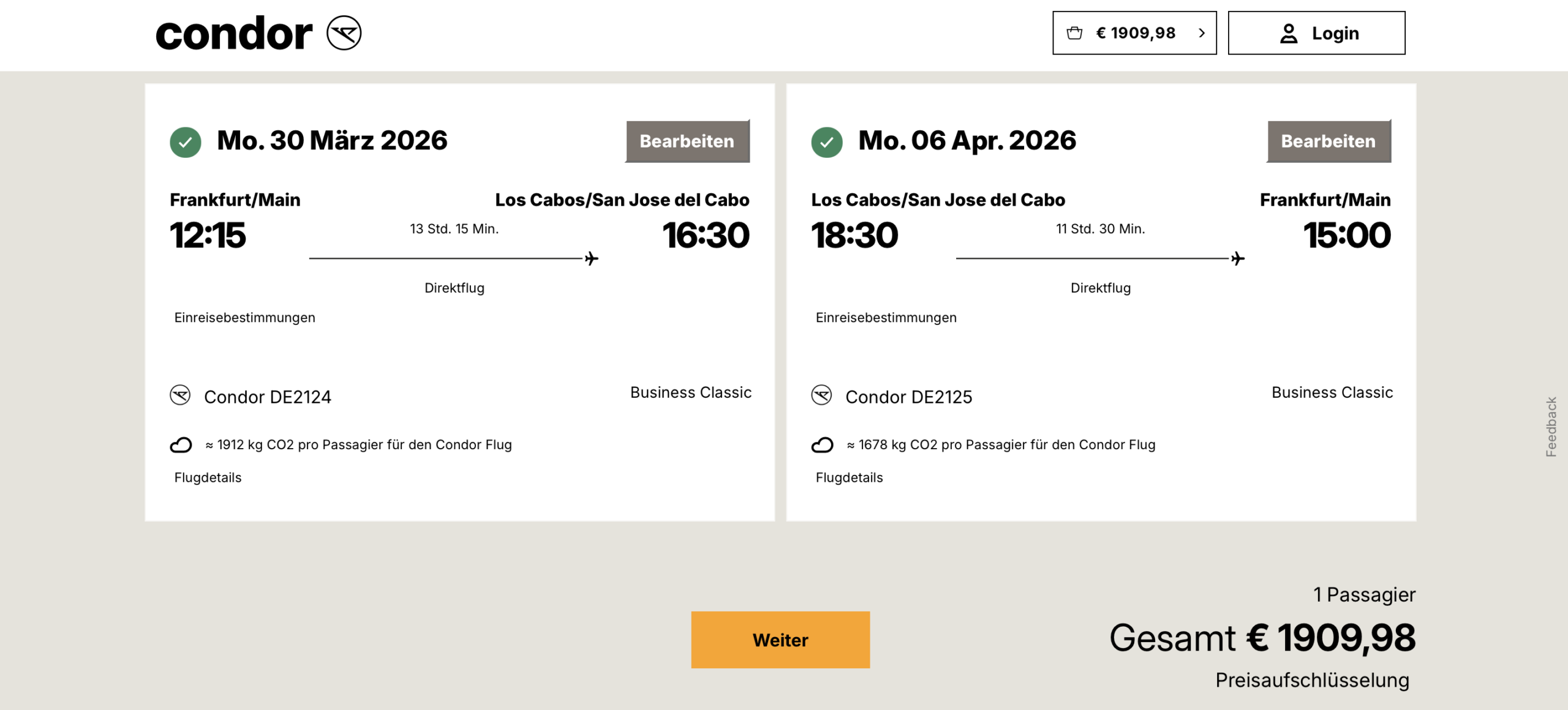The image size is (1568, 710).
Task: Expand Flugdetails for flight DE2124
Action: (x=208, y=477)
